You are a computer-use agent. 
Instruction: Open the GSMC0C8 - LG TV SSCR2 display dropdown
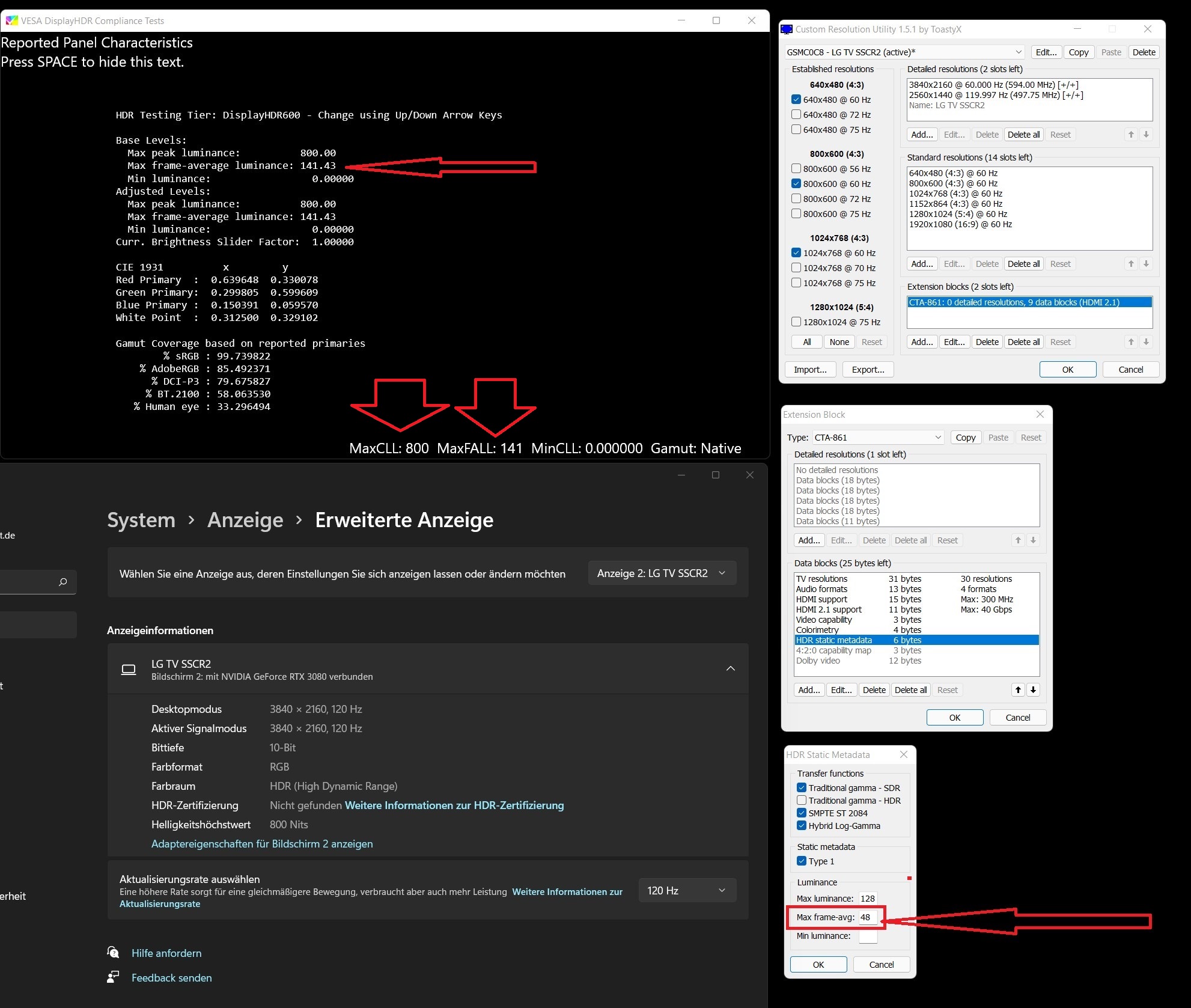pyautogui.click(x=904, y=52)
